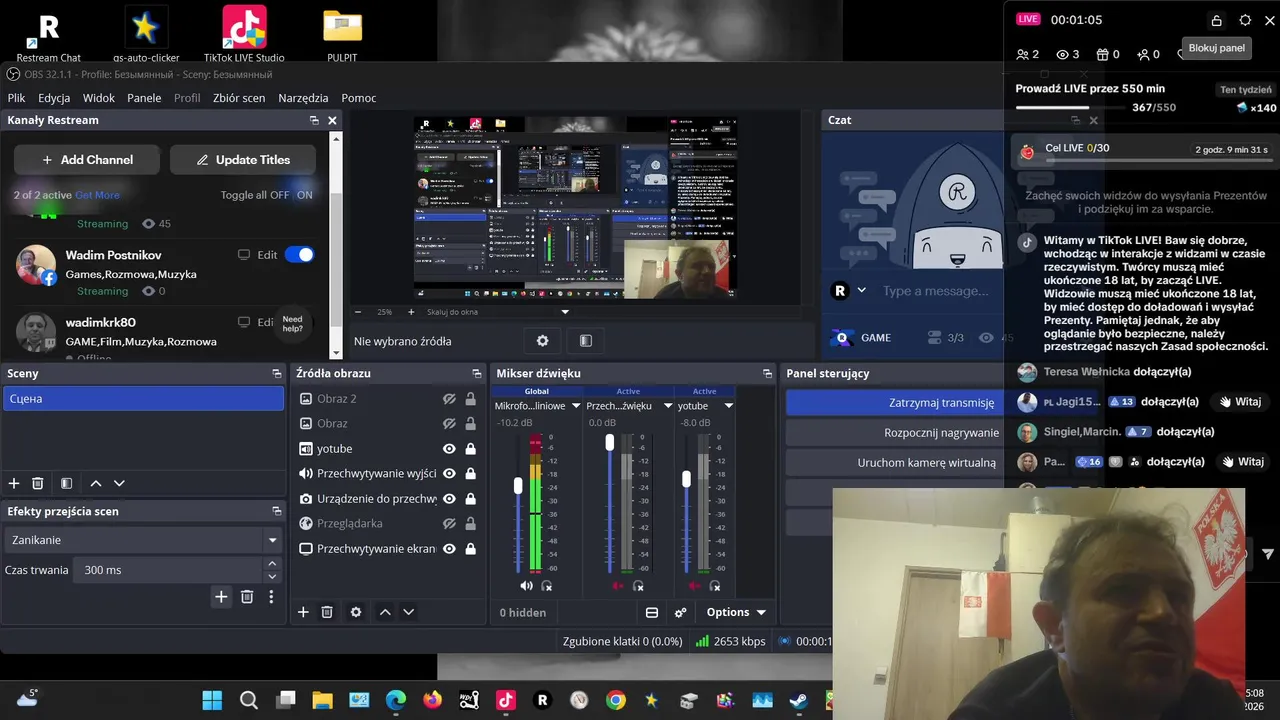Expand yotube mixer channel dropdown

click(x=728, y=406)
